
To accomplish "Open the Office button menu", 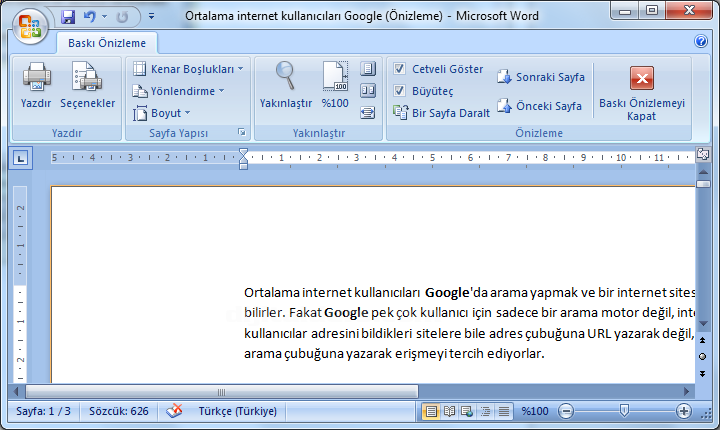I will click(x=30, y=26).
